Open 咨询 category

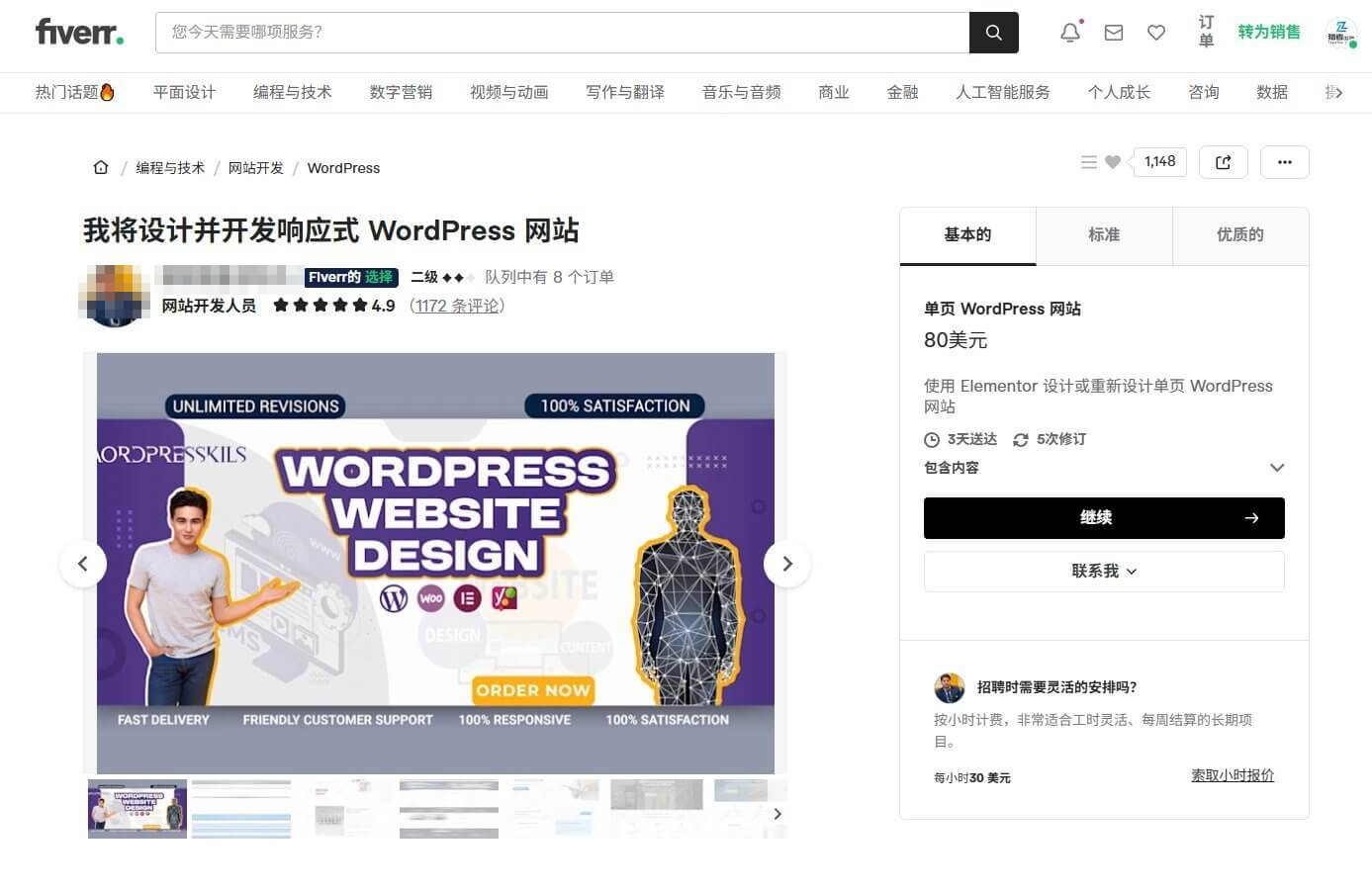pyautogui.click(x=1204, y=92)
